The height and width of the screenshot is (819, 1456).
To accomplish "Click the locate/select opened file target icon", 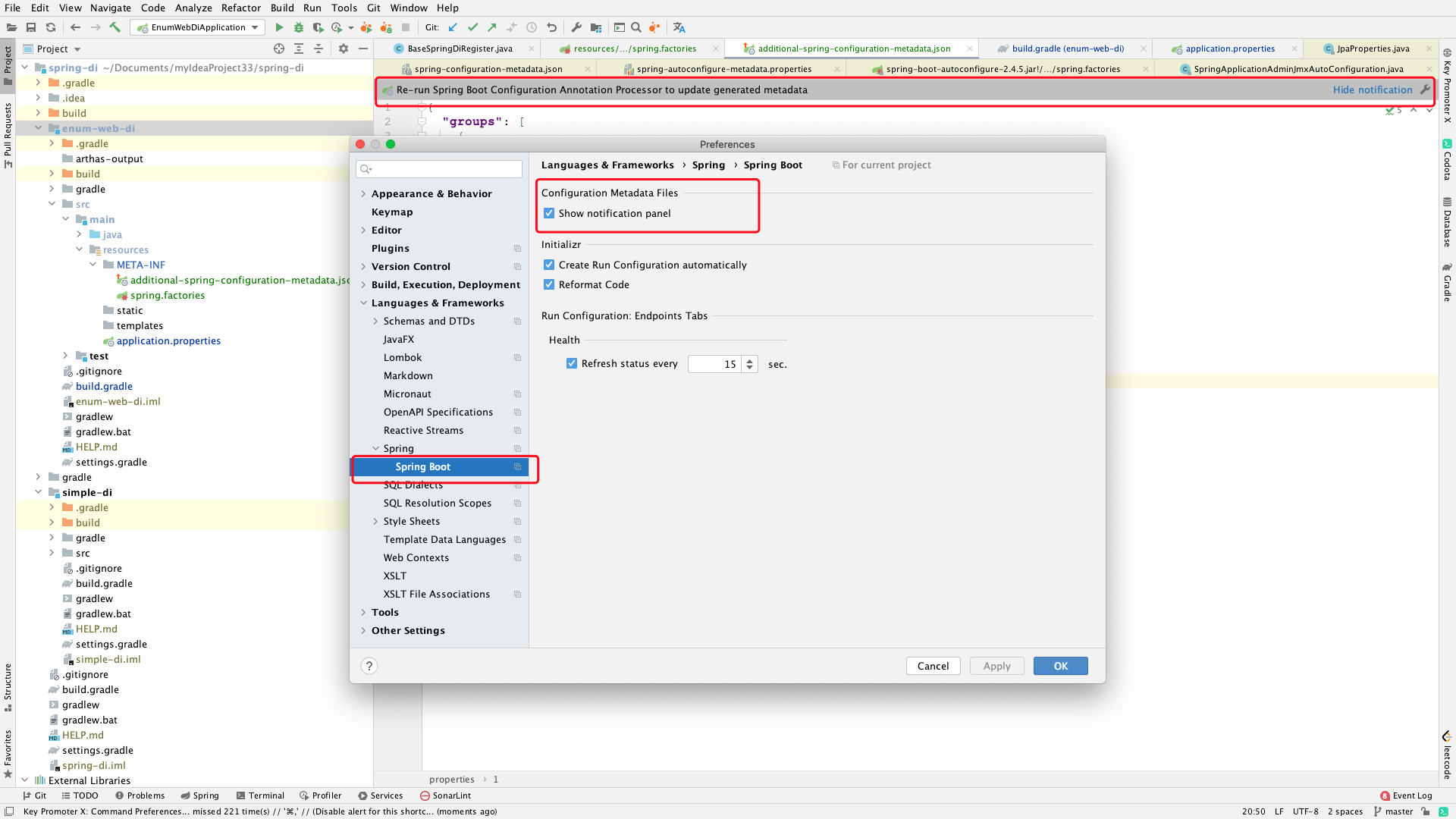I will [279, 49].
